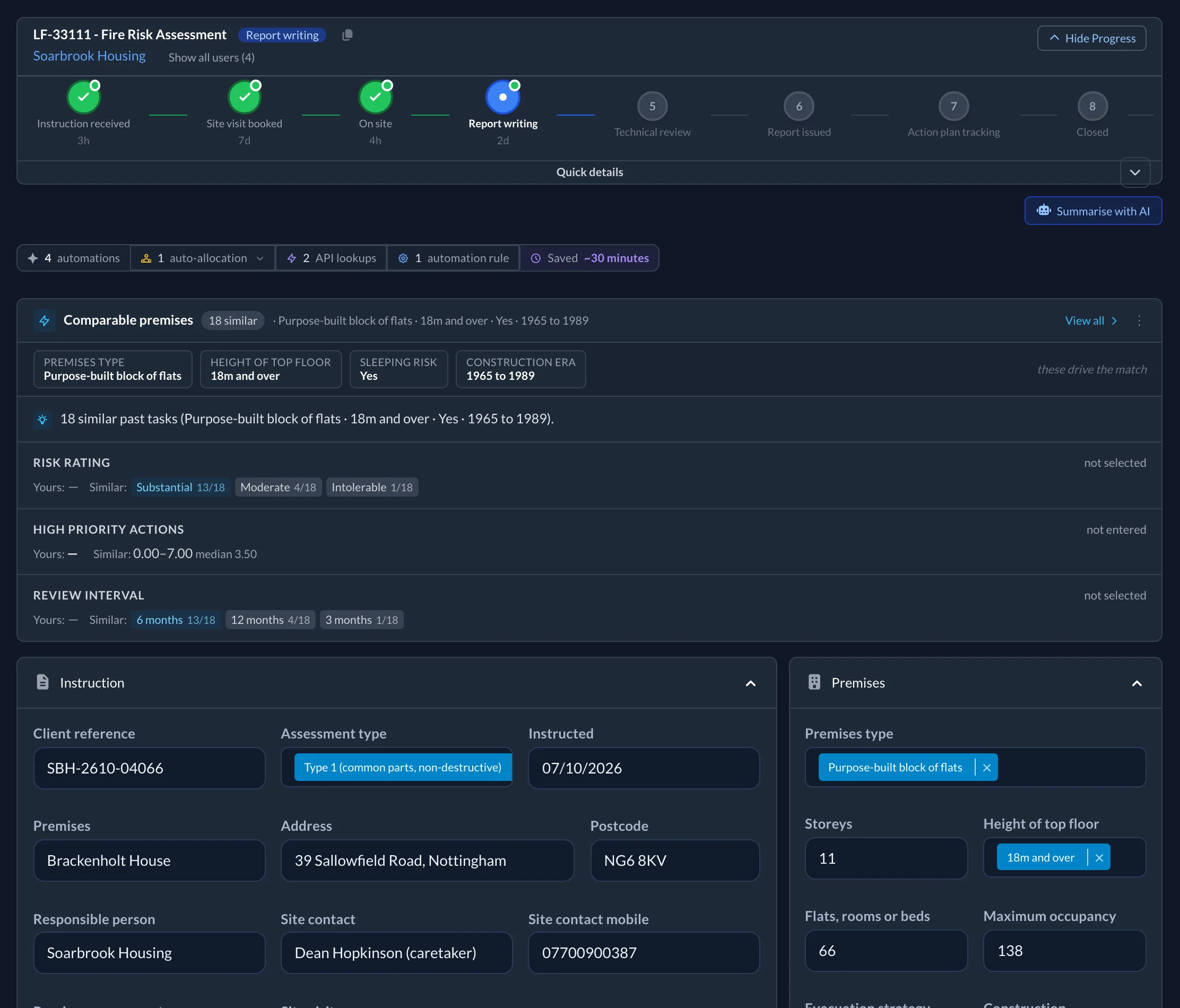Open the Soarbrook Housing client link

(x=90, y=56)
